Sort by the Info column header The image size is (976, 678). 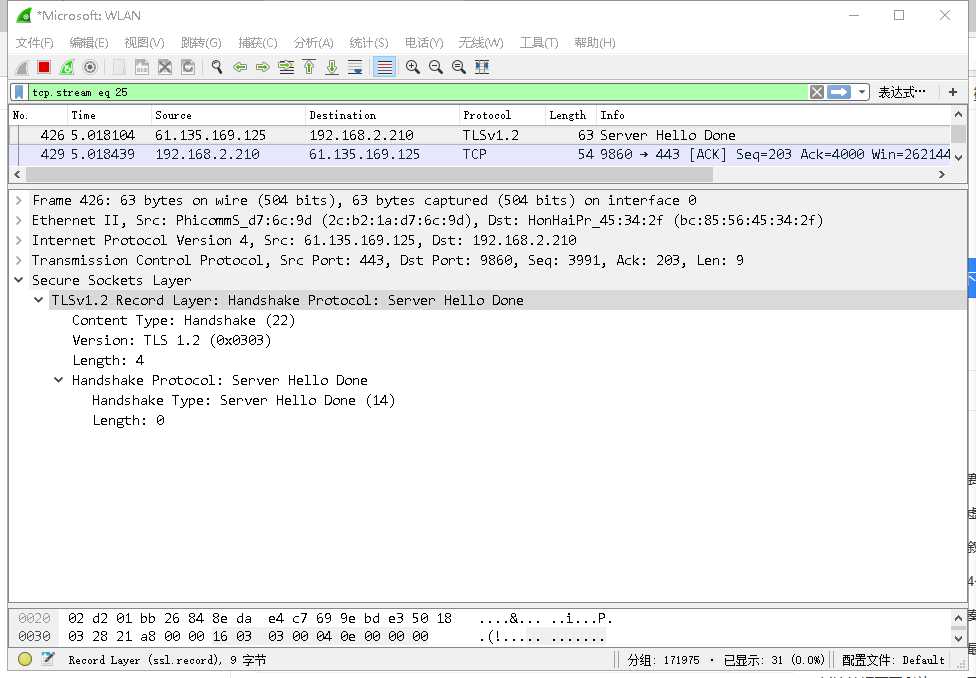click(x=774, y=115)
